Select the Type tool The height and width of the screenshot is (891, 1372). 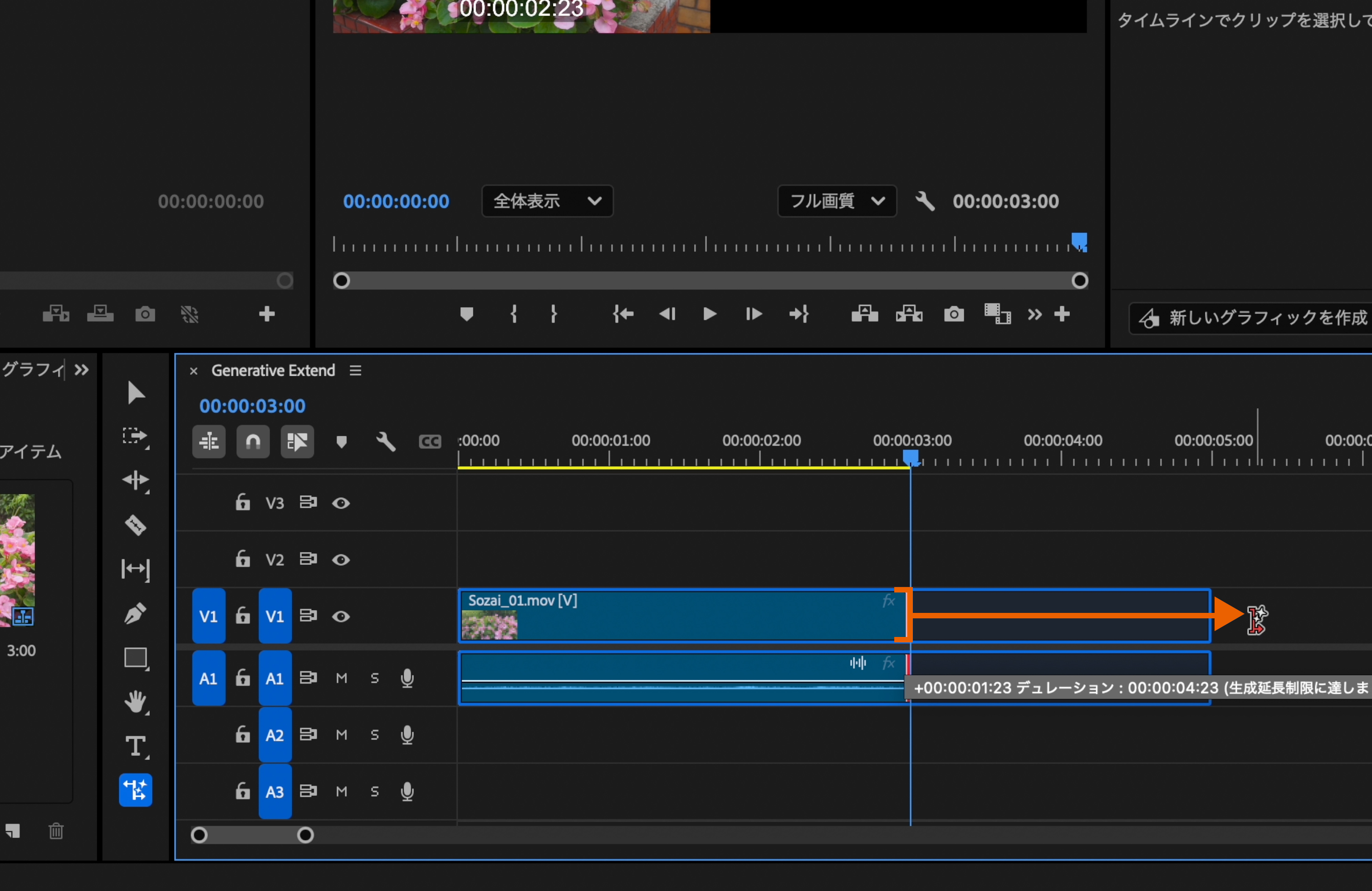pos(136,746)
